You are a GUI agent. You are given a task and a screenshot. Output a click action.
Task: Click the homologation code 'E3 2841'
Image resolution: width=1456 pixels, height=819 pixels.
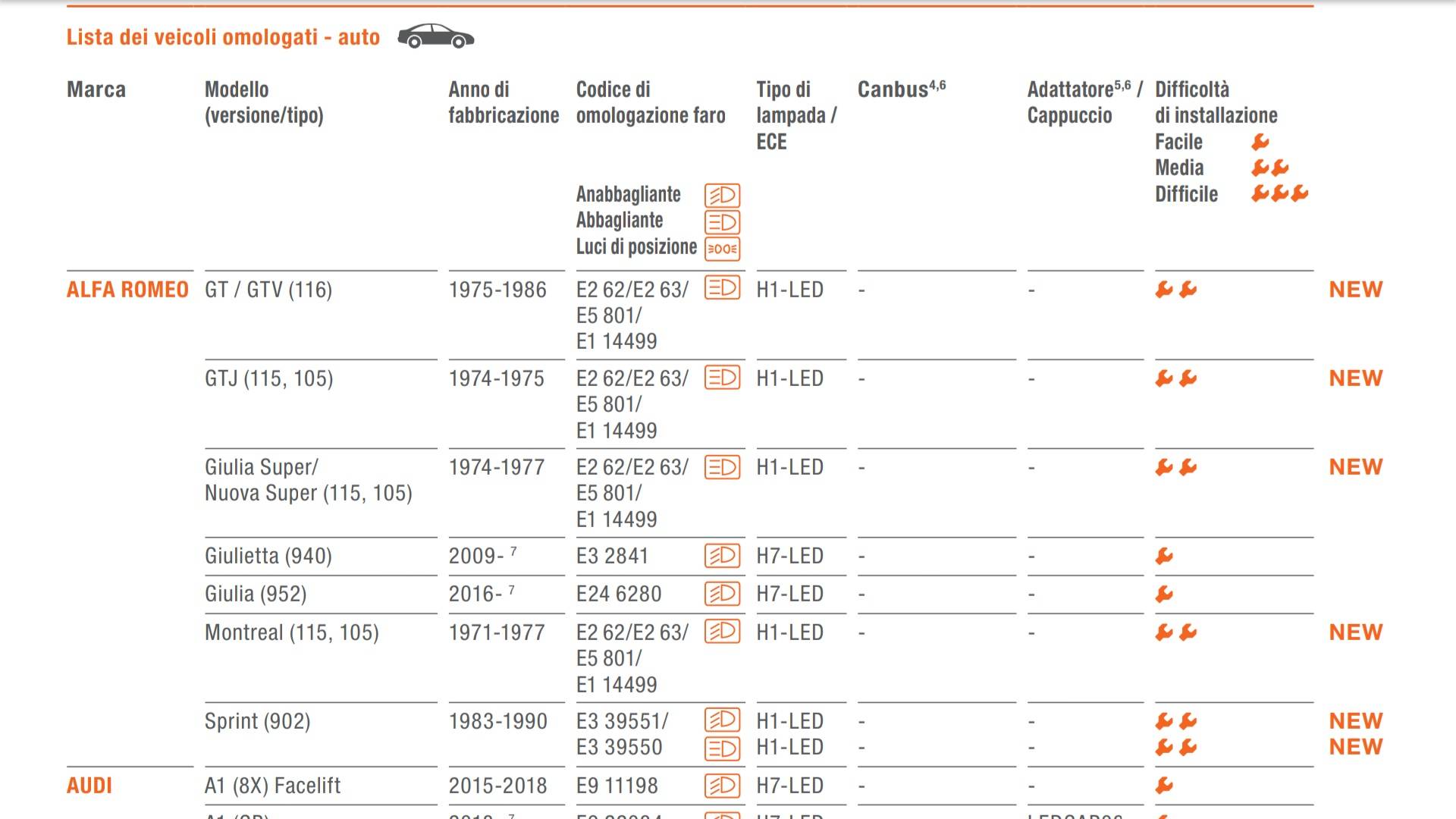613,557
